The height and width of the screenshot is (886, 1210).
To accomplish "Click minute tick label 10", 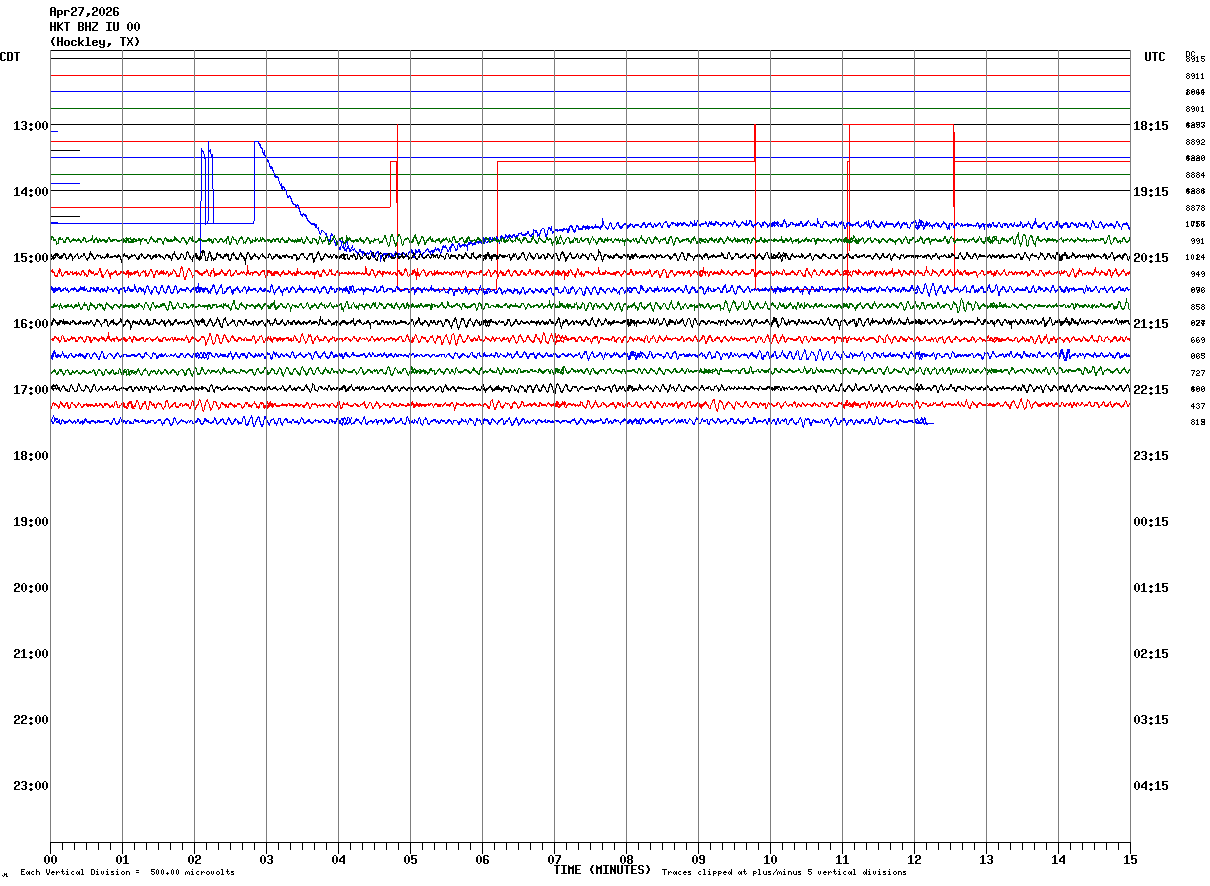I will coord(770,860).
